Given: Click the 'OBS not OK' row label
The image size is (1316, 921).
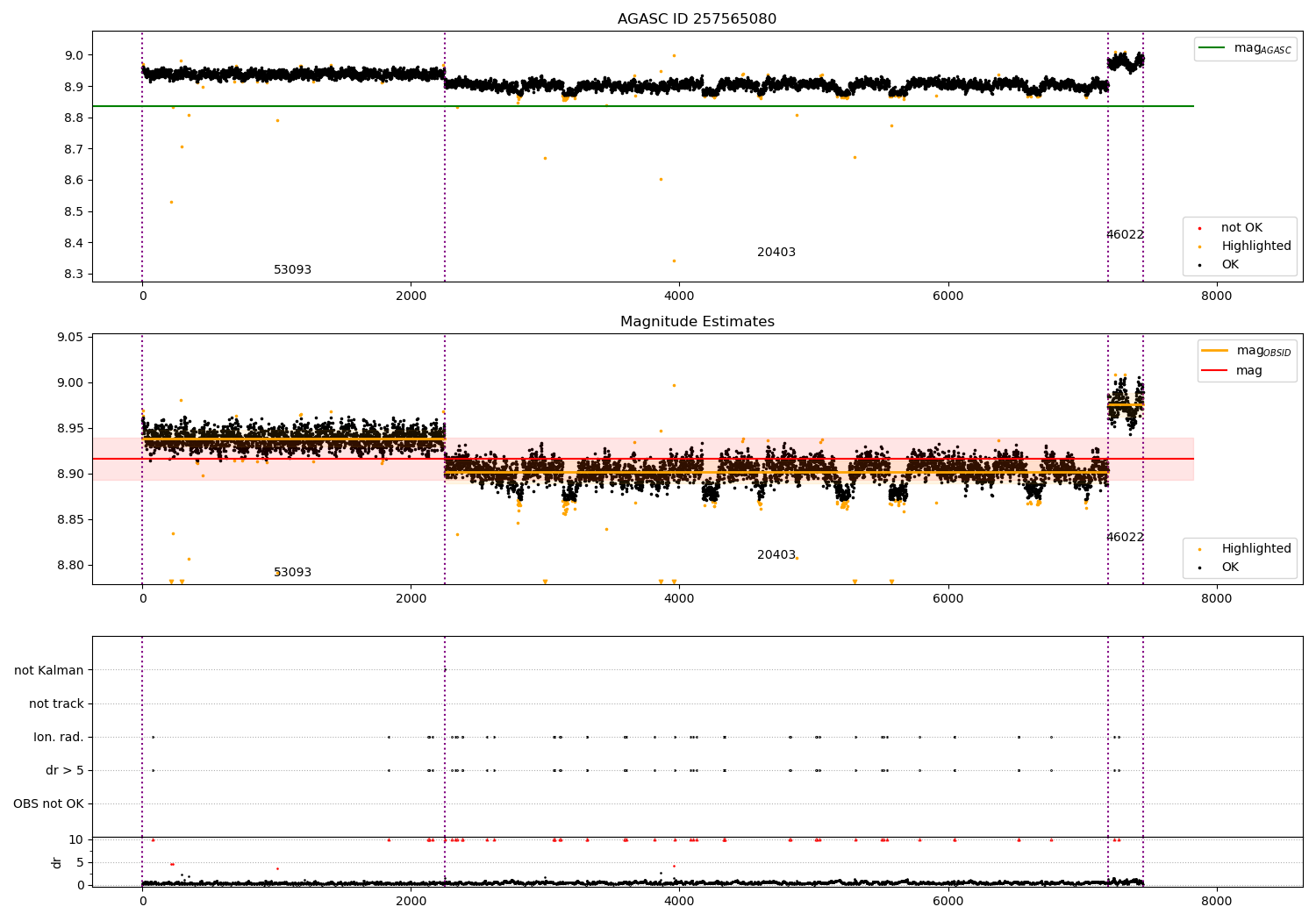Looking at the screenshot, I should [x=48, y=803].
